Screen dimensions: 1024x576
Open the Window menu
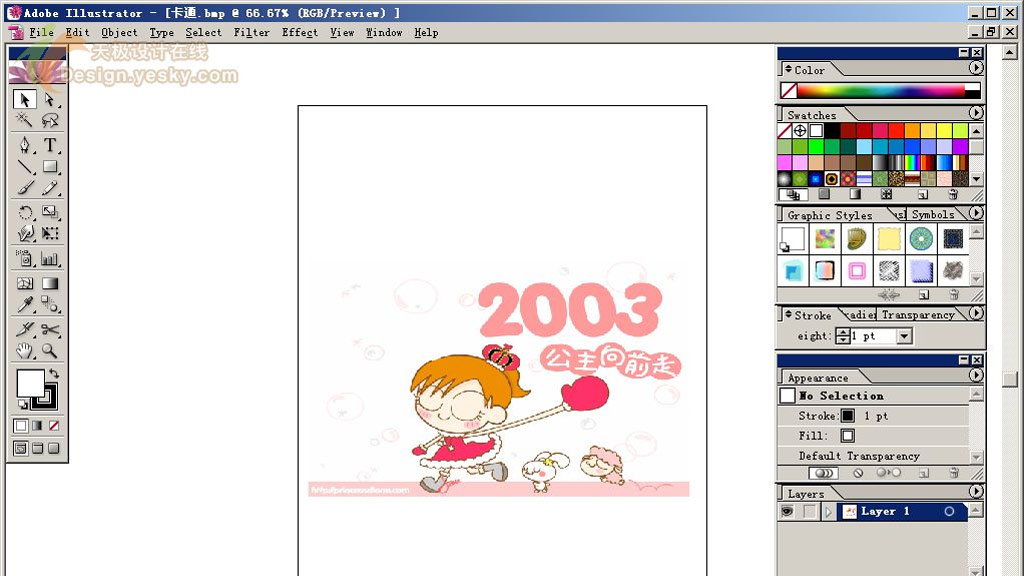[x=384, y=32]
